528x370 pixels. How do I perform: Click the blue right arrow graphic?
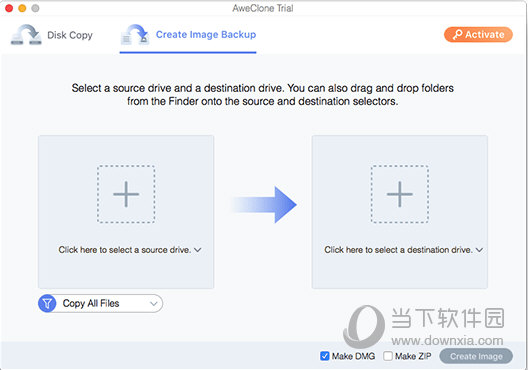point(264,204)
